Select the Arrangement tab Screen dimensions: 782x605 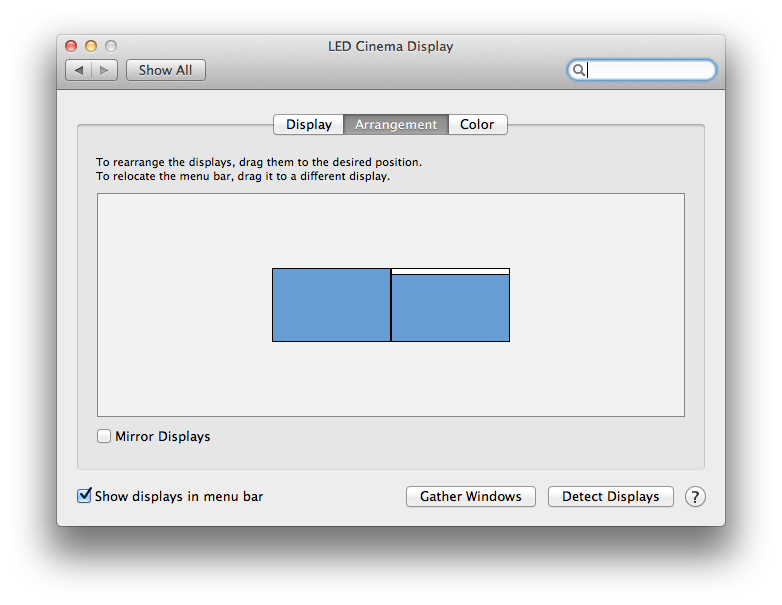pos(396,125)
